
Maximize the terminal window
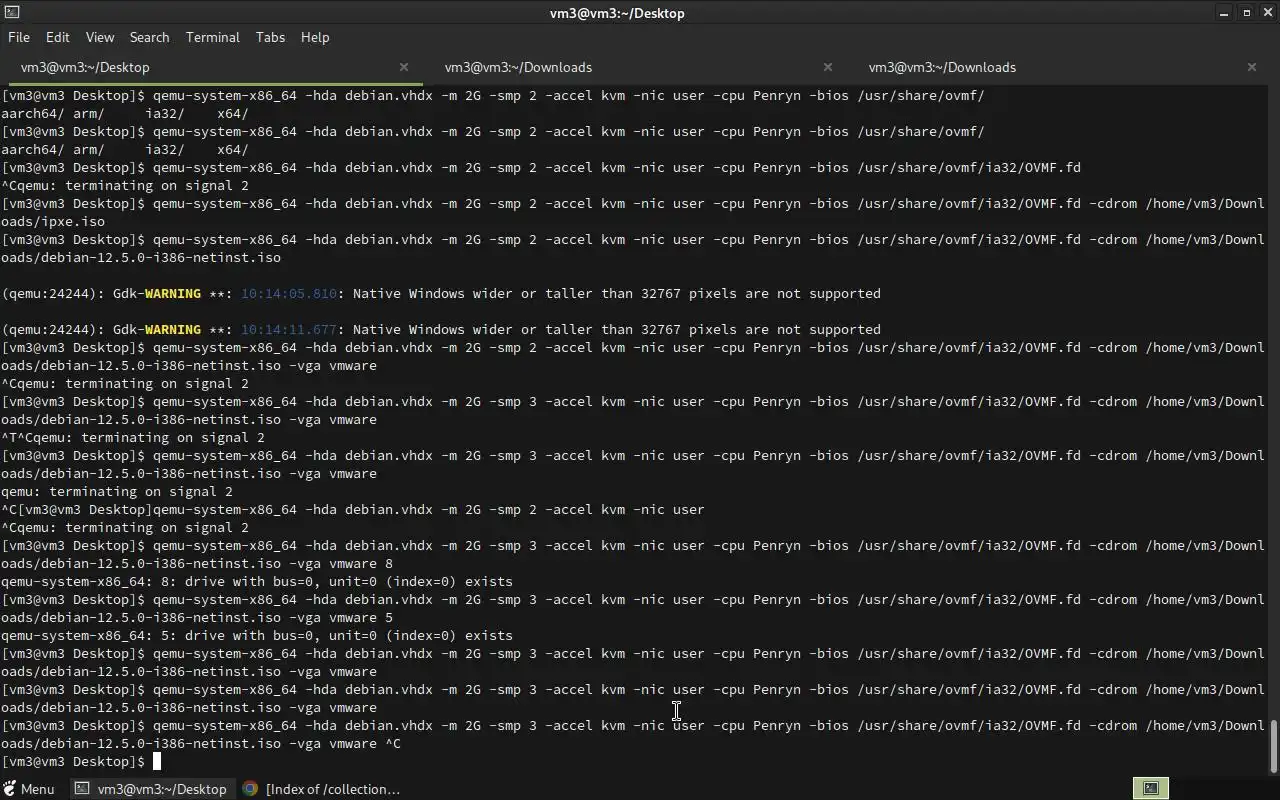1246,13
